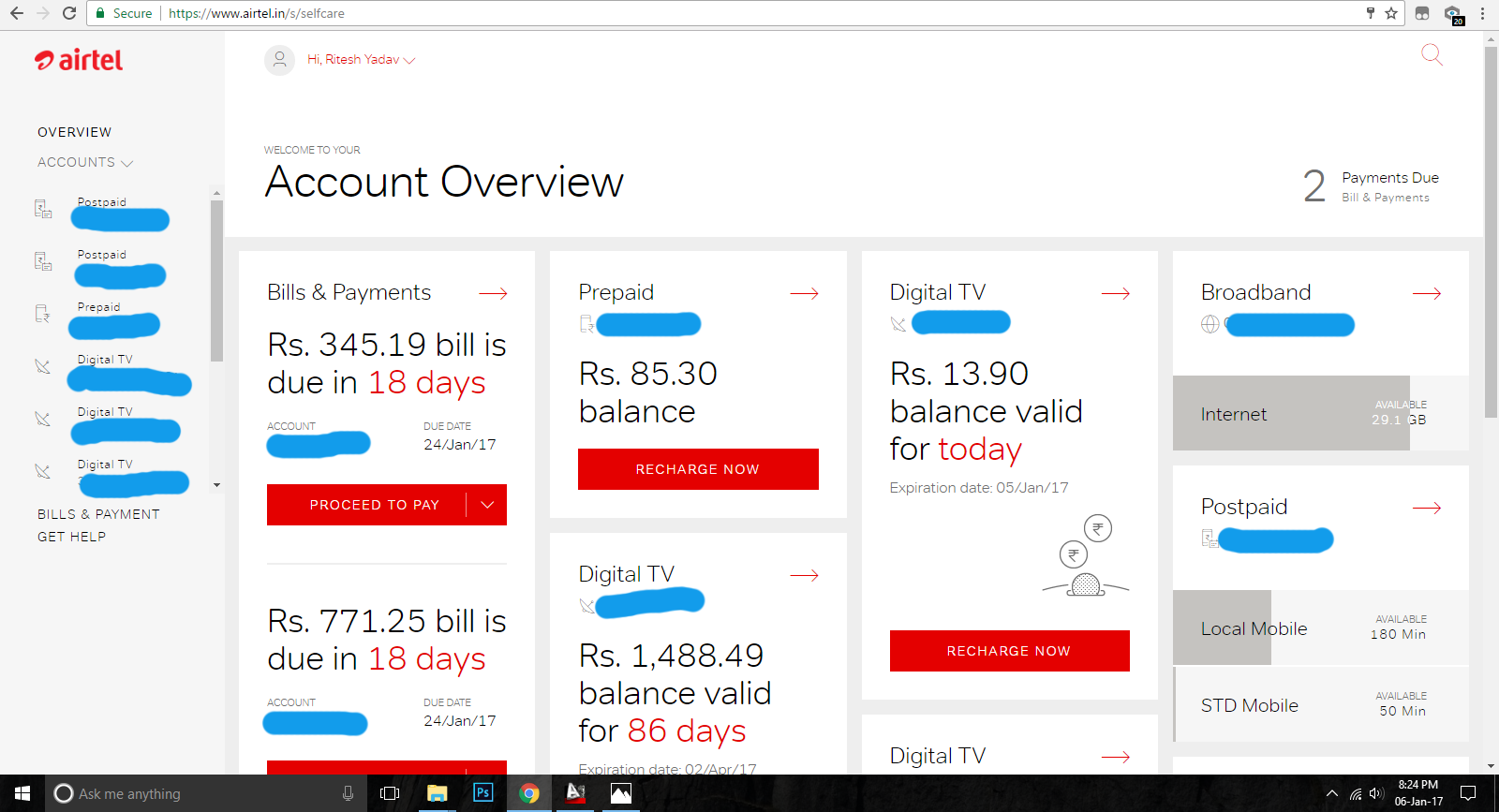Click Internet 29.1 GB usage bar
Viewport: 1499px width, 812px height.
coord(1321,413)
